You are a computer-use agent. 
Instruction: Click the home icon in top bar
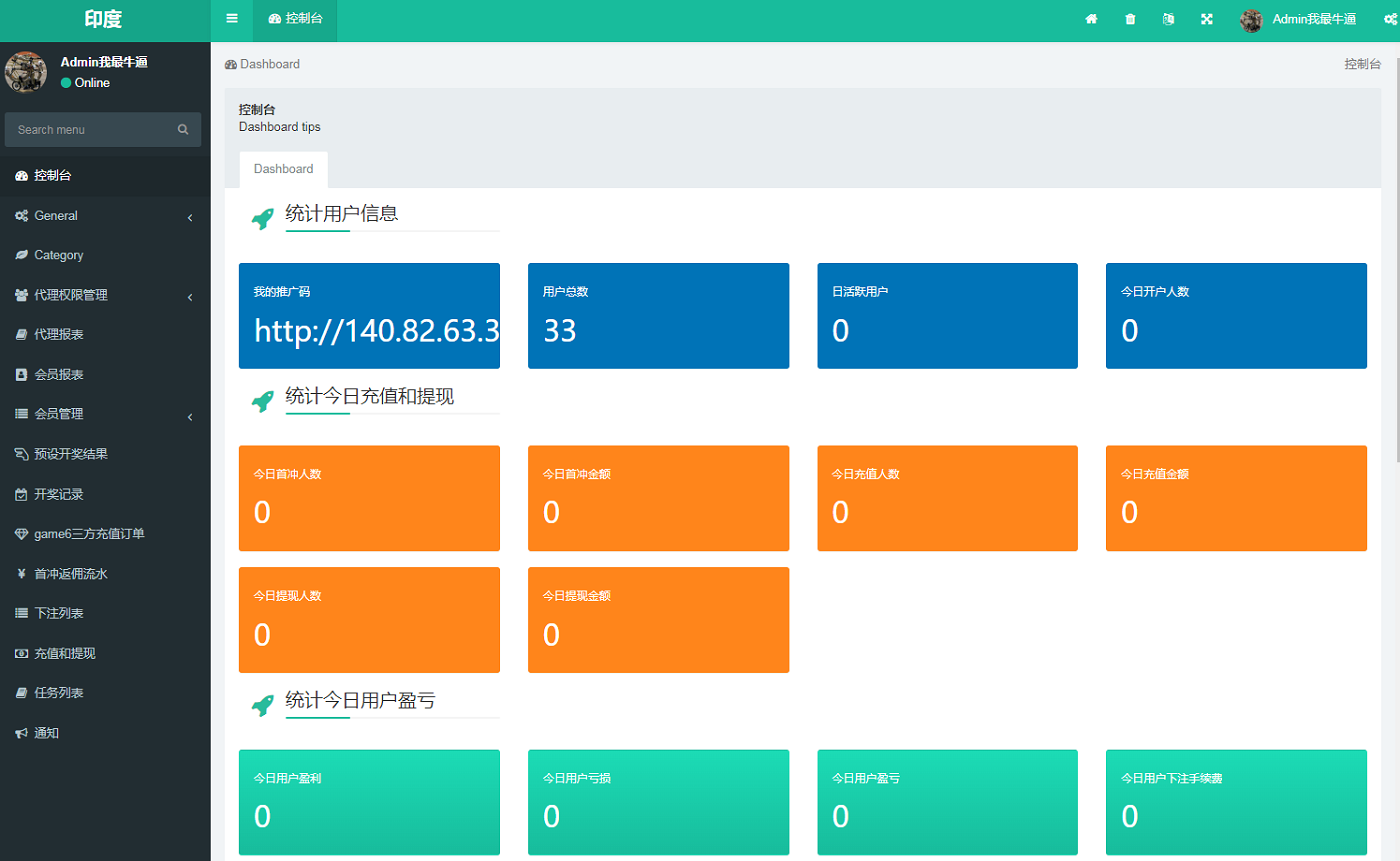(x=1092, y=20)
